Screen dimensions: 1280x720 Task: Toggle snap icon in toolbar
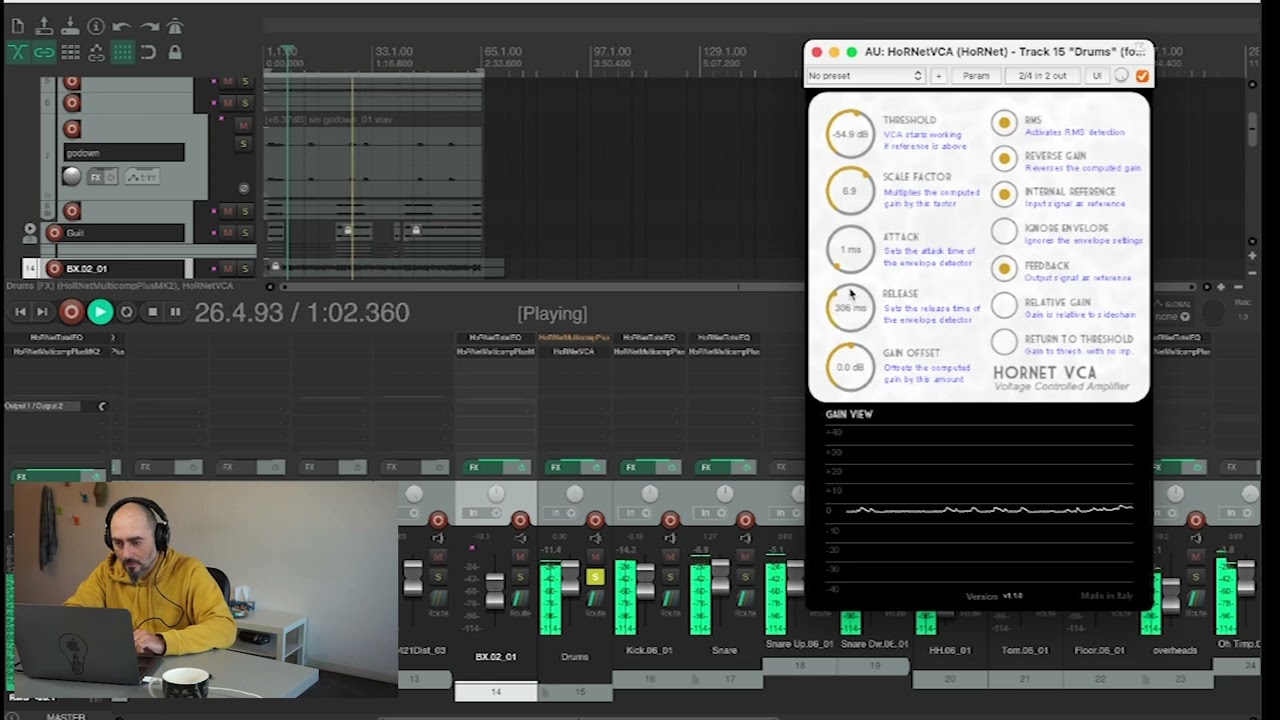pyautogui.click(x=149, y=52)
